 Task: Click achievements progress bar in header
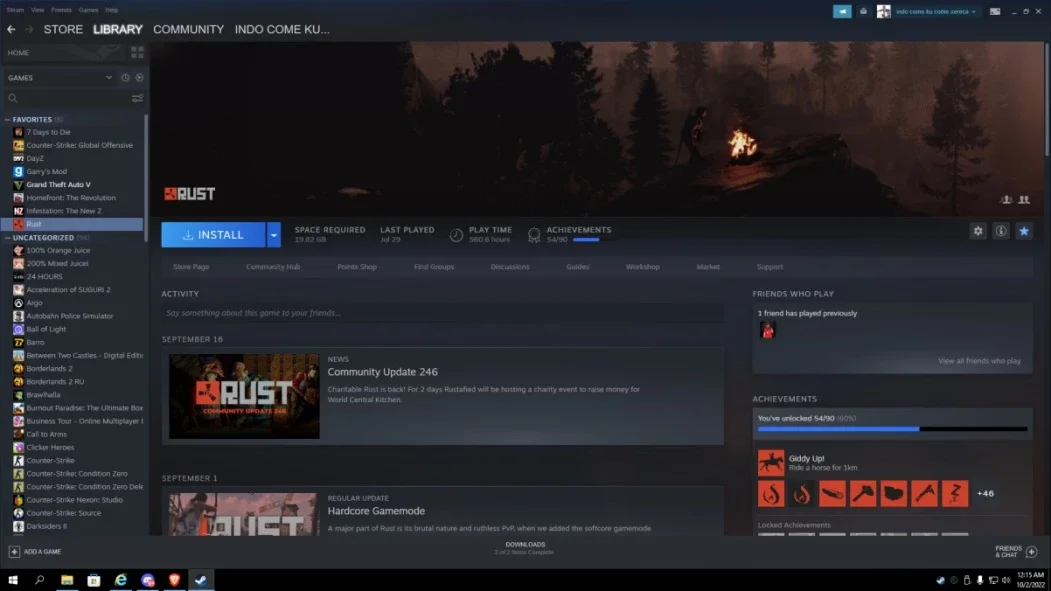(x=594, y=240)
